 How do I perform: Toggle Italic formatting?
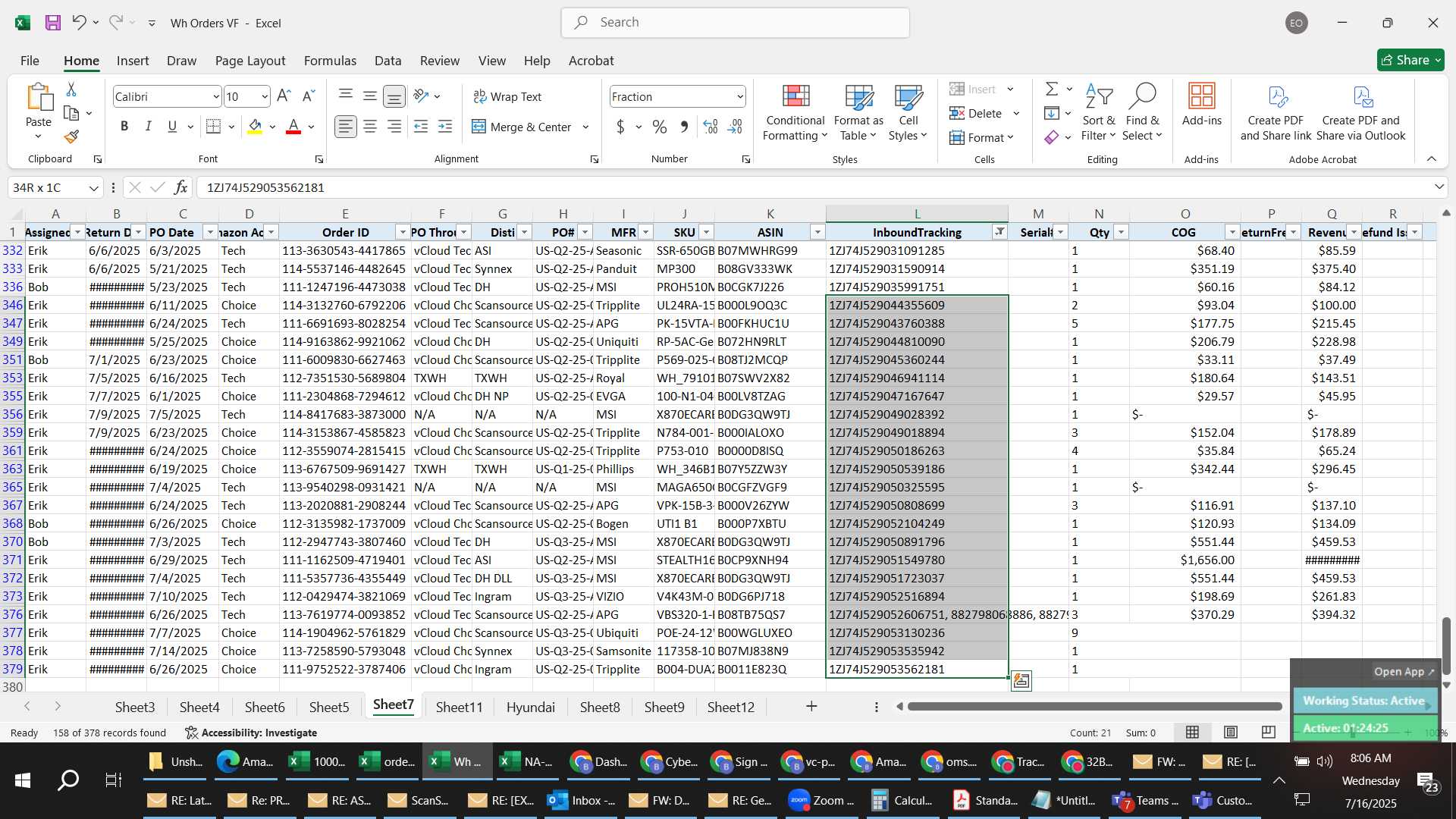(x=149, y=127)
